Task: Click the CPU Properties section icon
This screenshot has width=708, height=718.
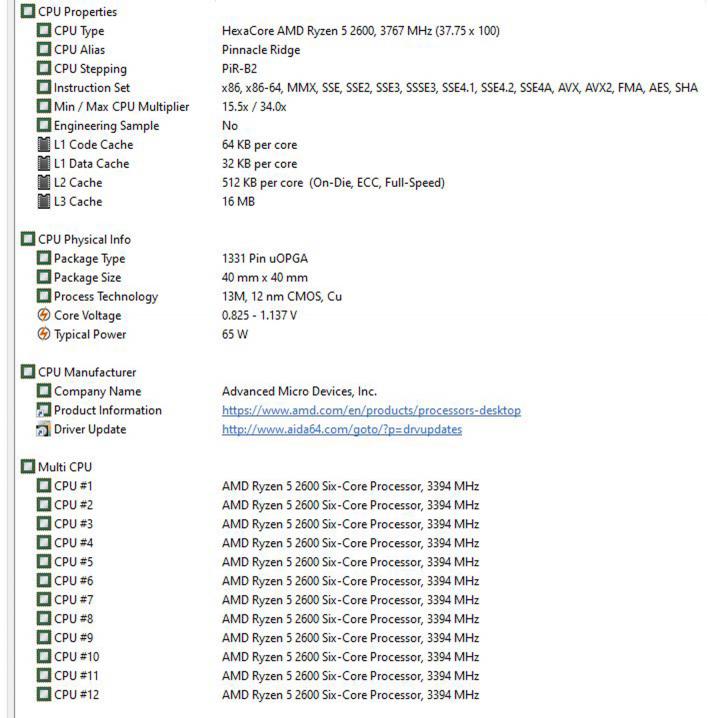Action: 28,11
